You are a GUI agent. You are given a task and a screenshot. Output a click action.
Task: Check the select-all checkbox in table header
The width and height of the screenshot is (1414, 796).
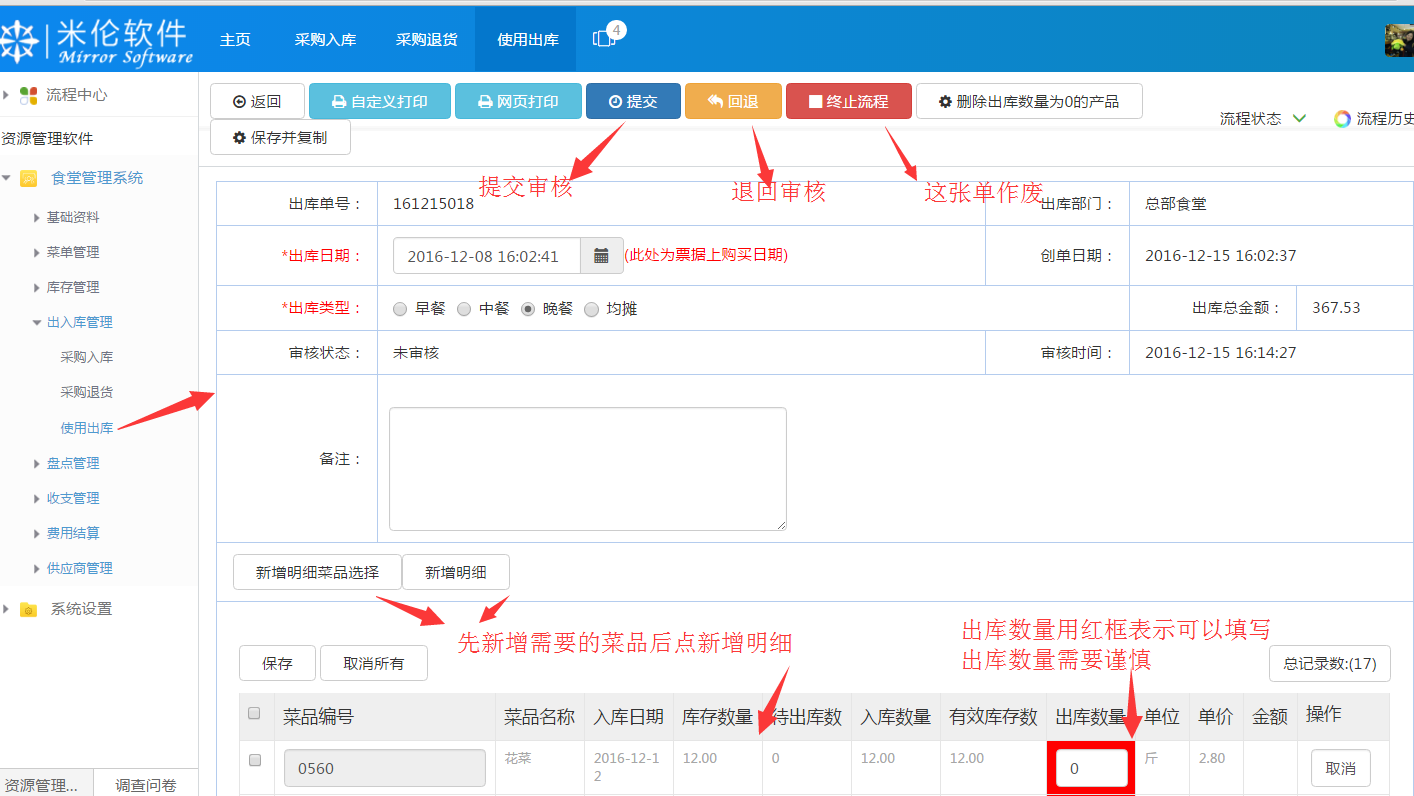tap(254, 711)
